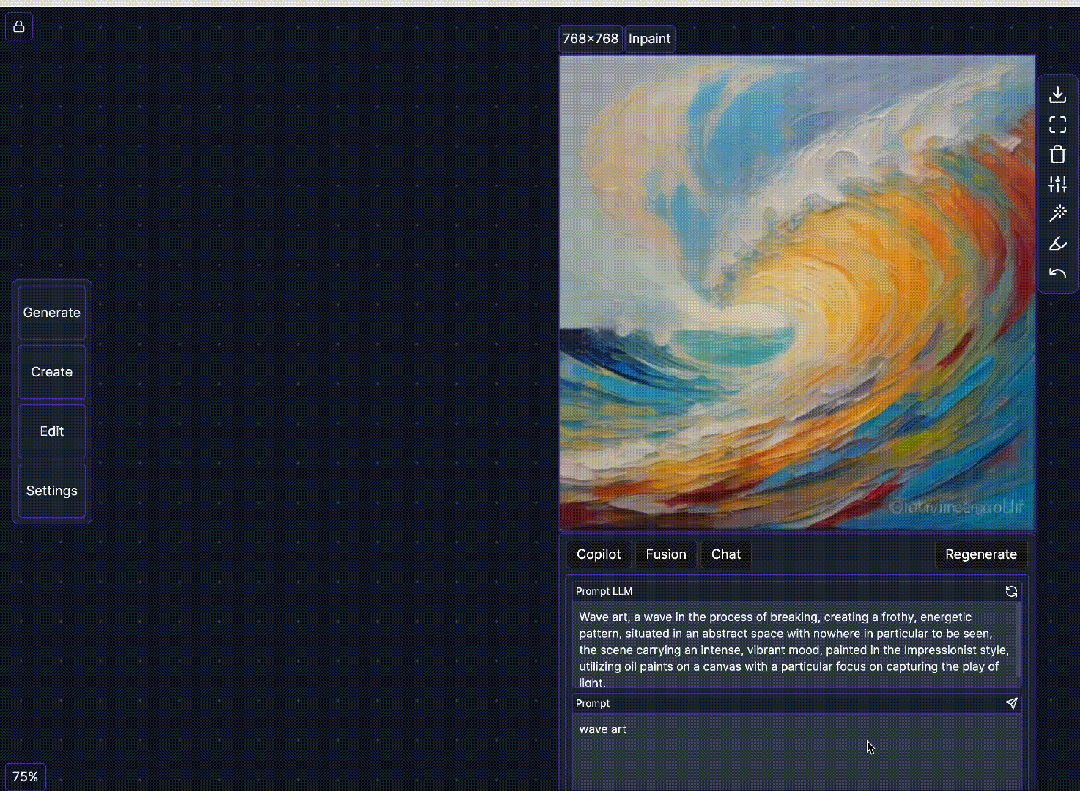The width and height of the screenshot is (1080, 791).
Task: Toggle the lock icon in the top corner
Action: click(19, 27)
